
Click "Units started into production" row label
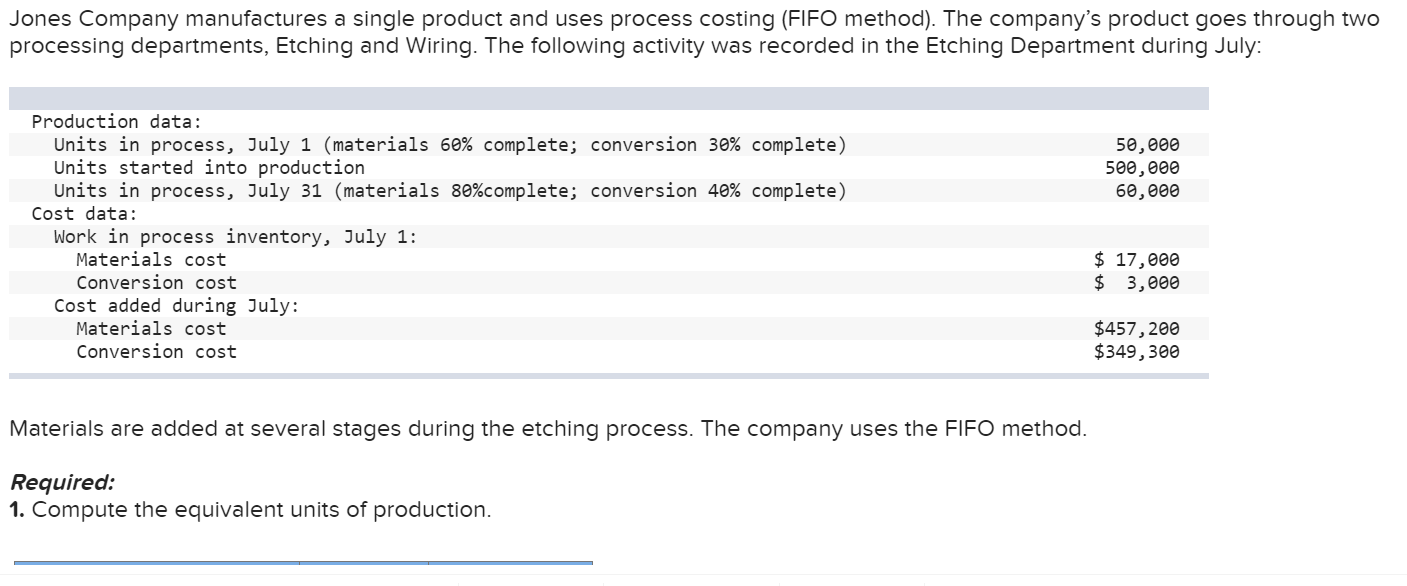(209, 167)
